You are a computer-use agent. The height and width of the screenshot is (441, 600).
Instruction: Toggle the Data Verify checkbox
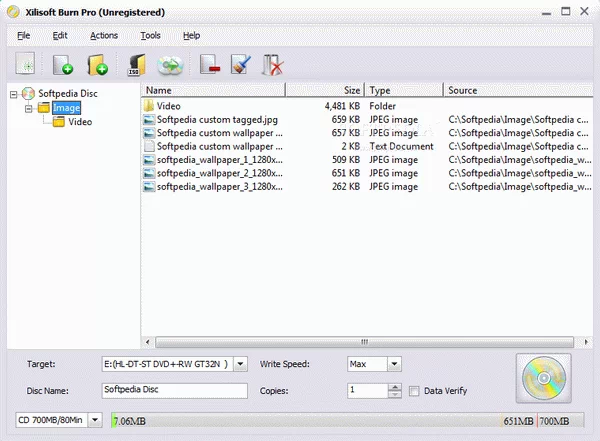pos(414,391)
